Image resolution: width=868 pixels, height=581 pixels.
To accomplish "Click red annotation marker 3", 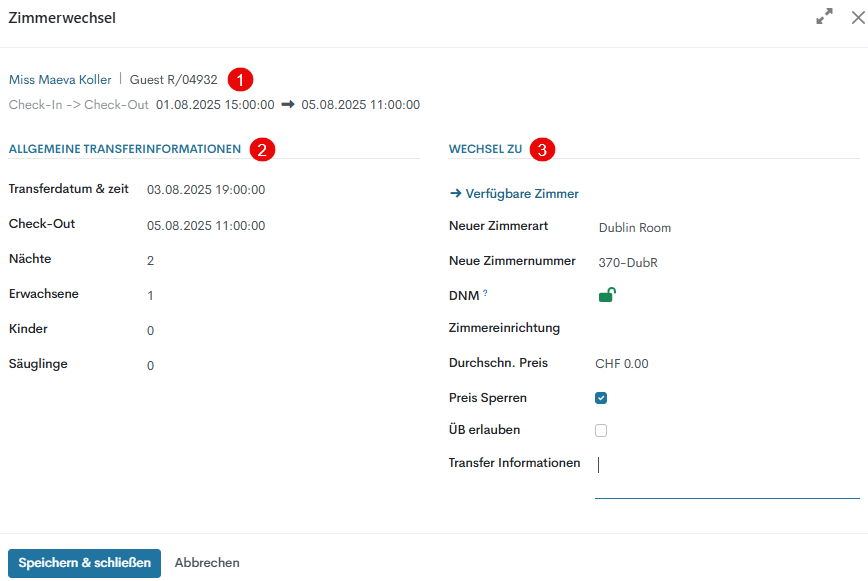I will tap(542, 149).
